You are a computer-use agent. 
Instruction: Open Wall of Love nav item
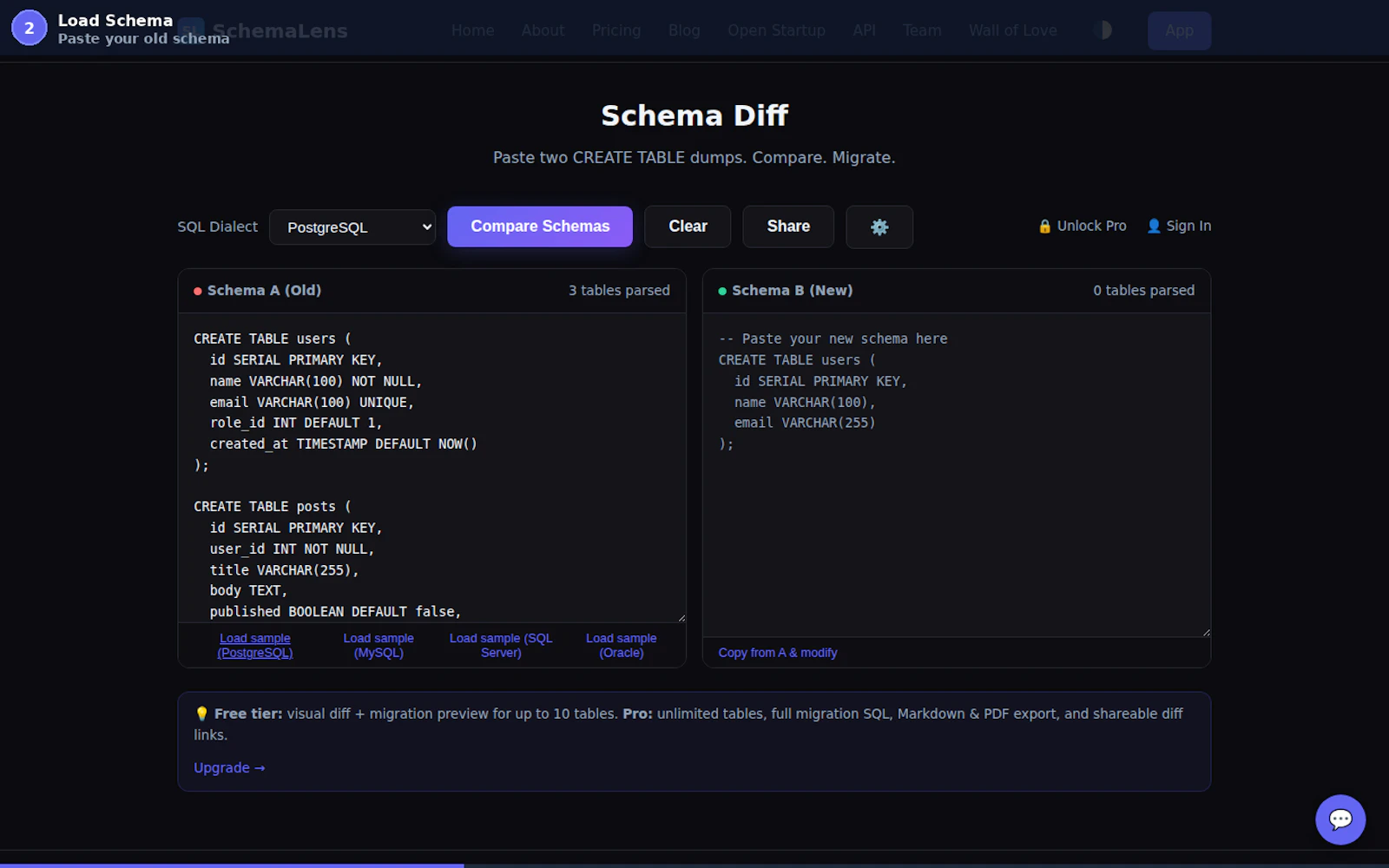click(x=1013, y=30)
